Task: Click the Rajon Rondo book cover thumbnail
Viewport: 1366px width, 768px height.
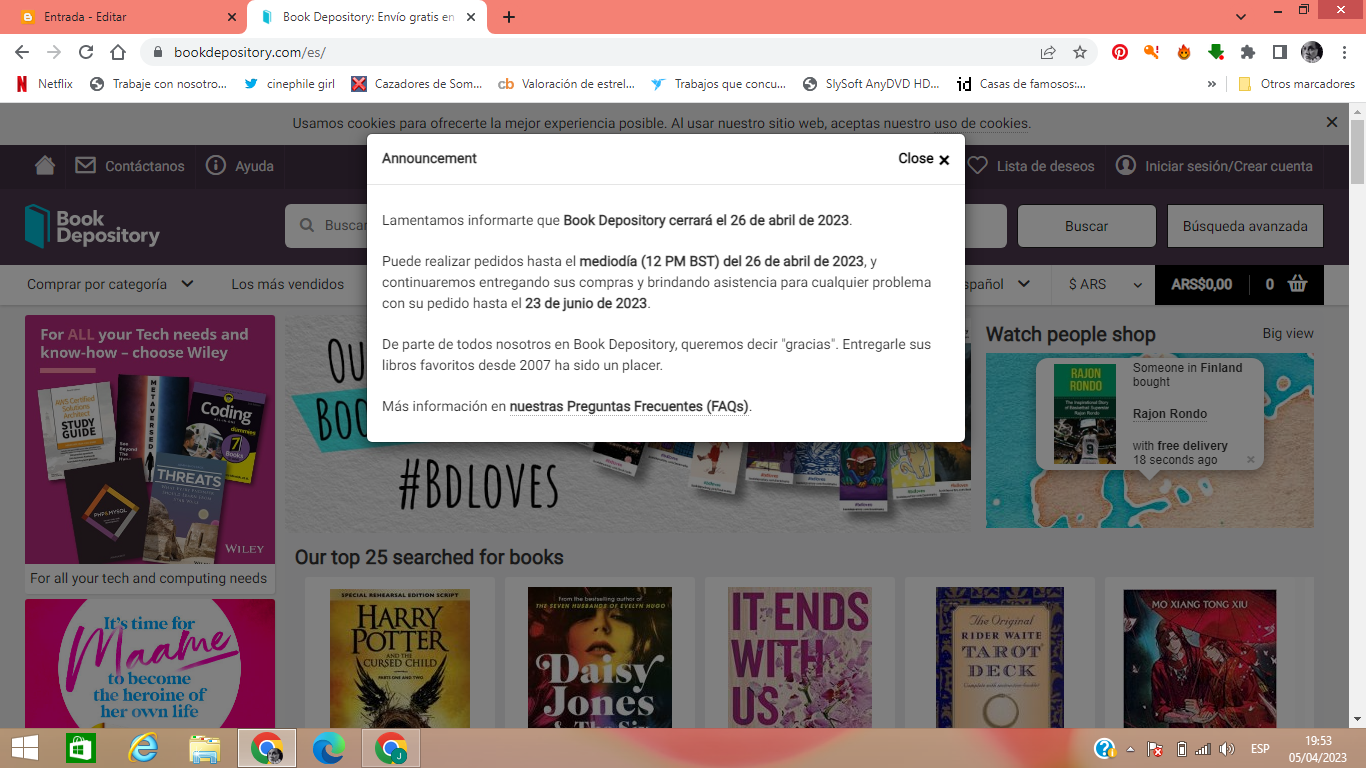Action: (x=1085, y=414)
